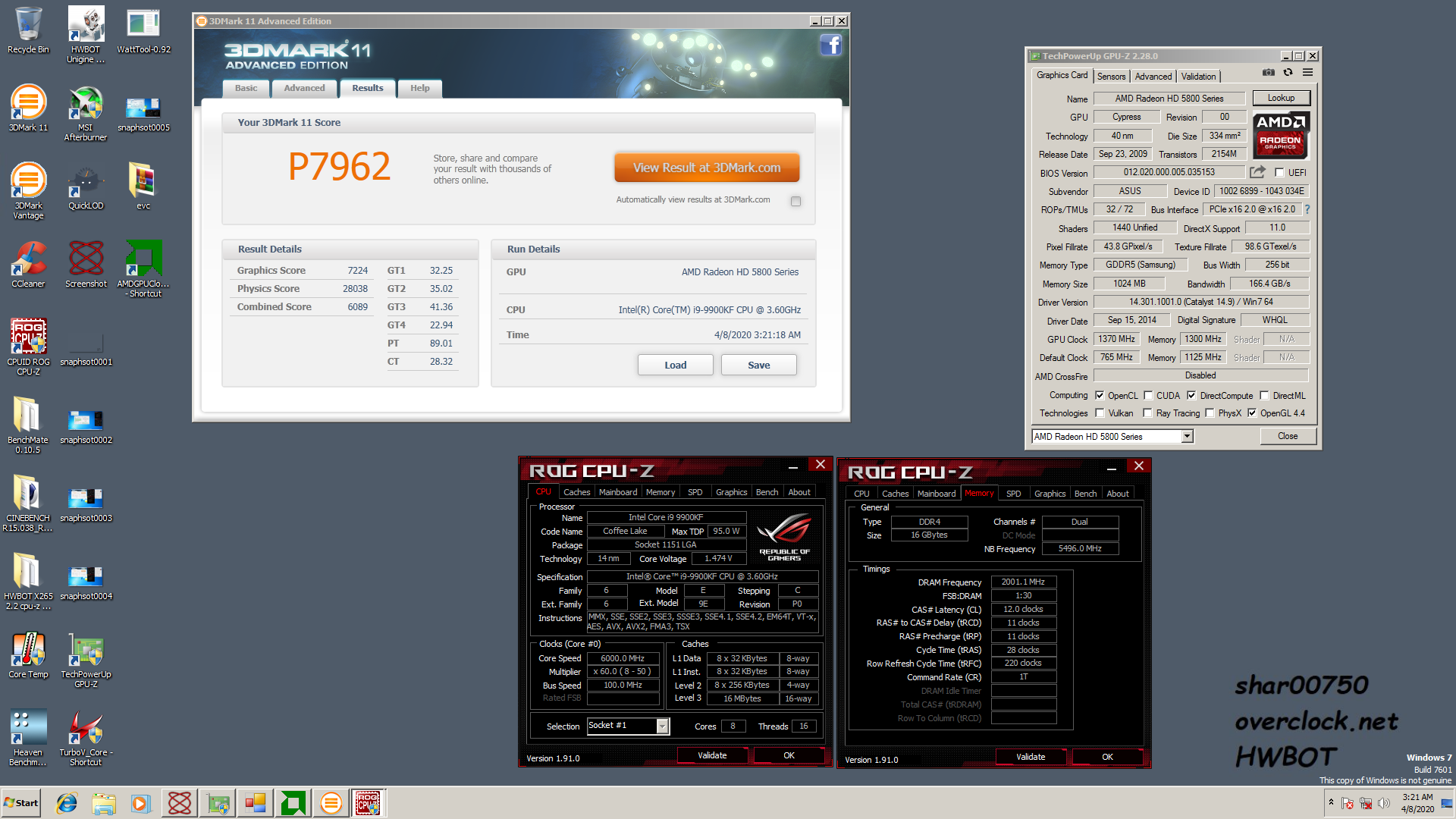This screenshot has width=1456, height=819.
Task: Launch CCleaner desktop icon
Action: click(x=28, y=265)
